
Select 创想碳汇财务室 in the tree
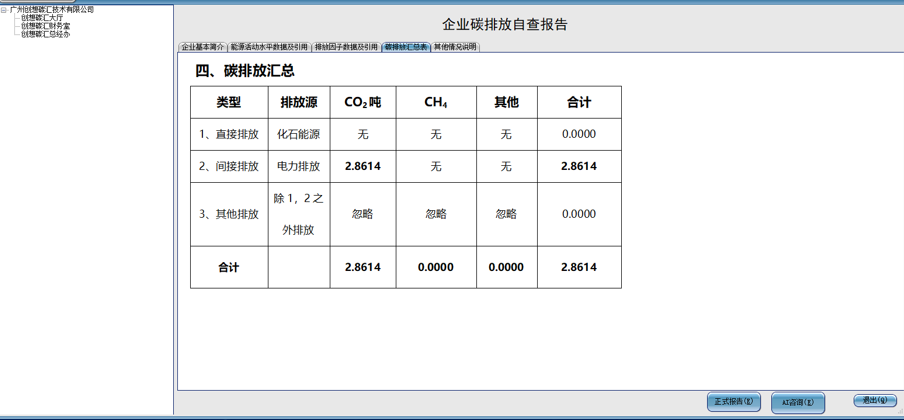click(x=46, y=26)
